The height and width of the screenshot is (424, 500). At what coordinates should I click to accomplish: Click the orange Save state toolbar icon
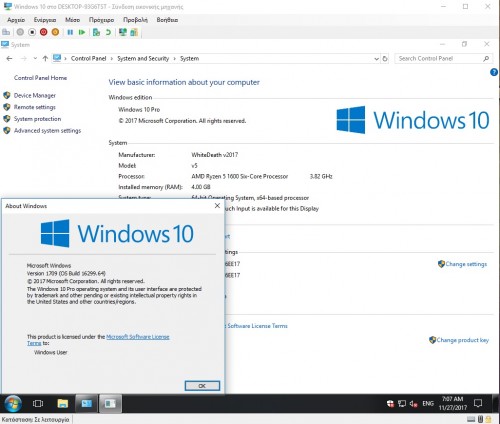(x=55, y=32)
